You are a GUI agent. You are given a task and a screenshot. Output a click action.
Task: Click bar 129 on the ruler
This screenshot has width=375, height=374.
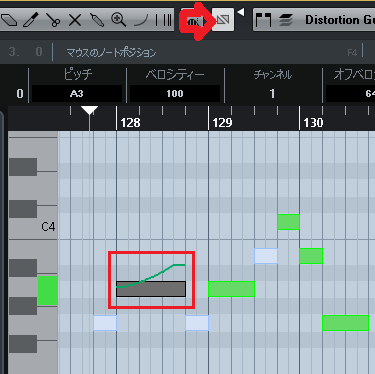[222, 123]
